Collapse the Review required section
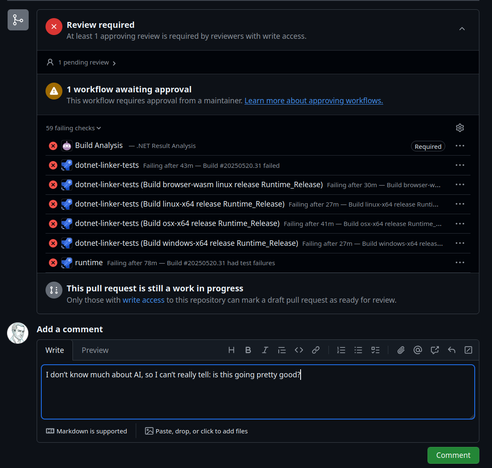 (x=462, y=29)
